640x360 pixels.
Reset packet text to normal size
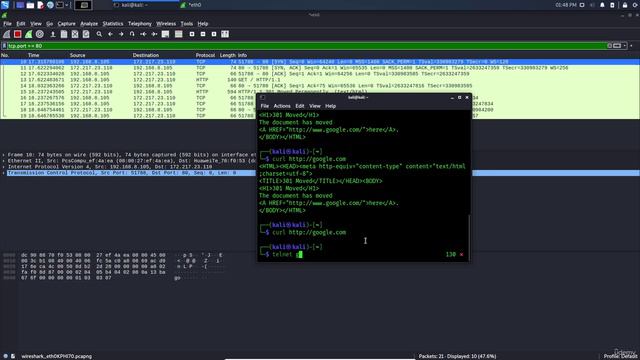pyautogui.click(x=214, y=34)
